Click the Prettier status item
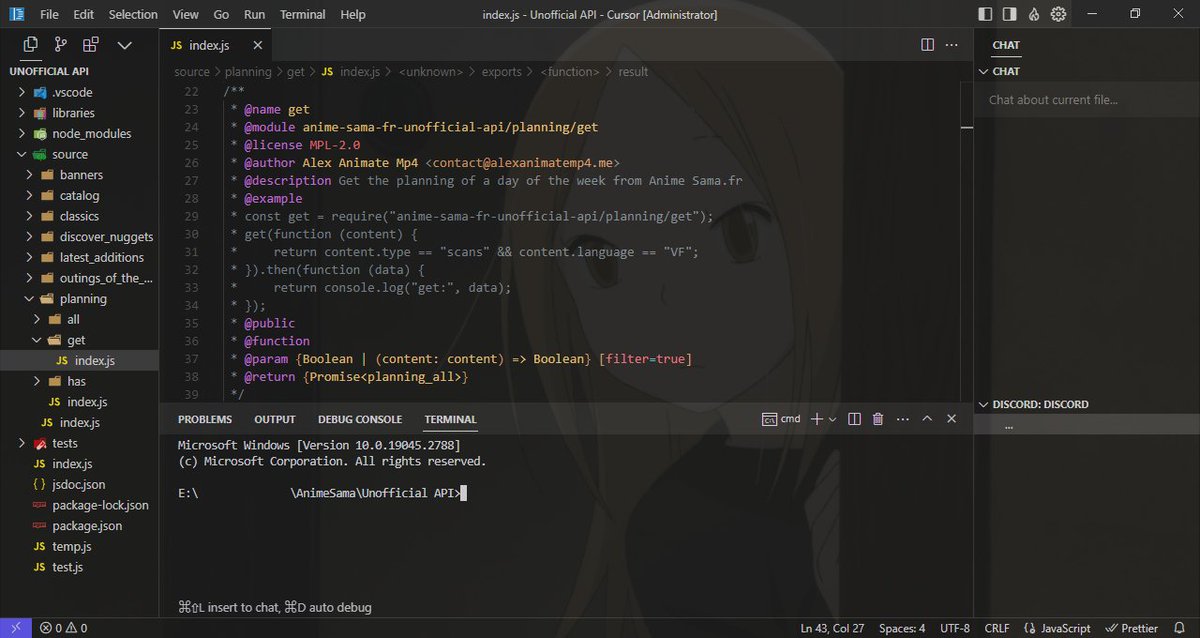 click(x=1130, y=628)
